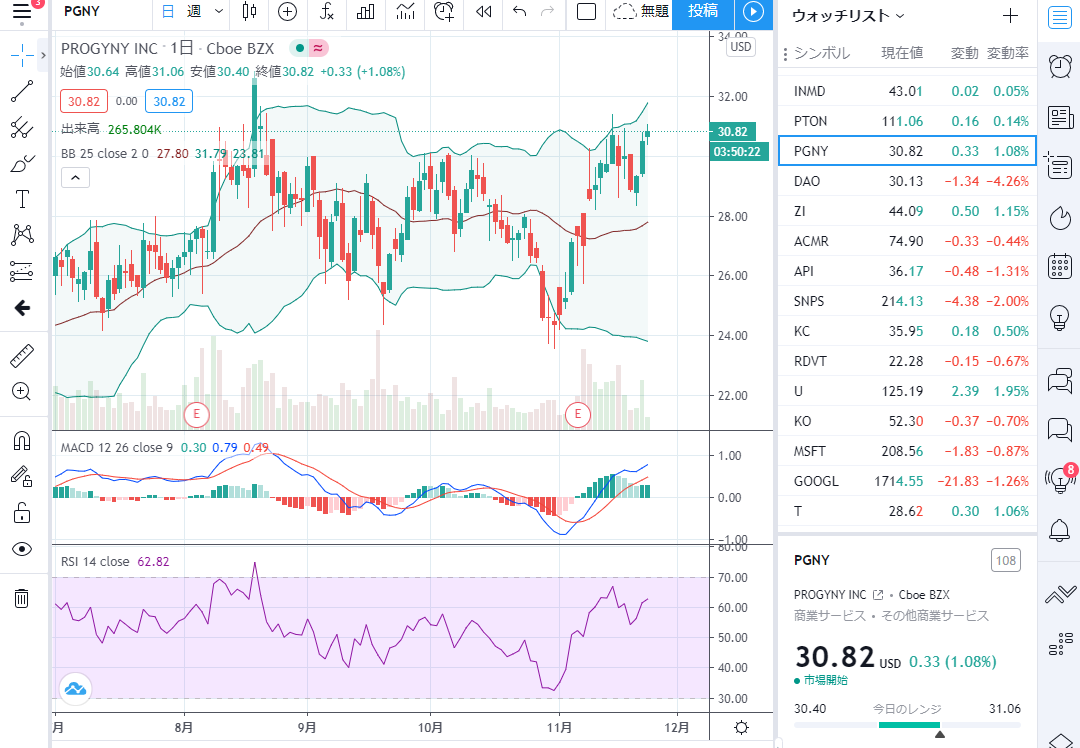Image resolution: width=1080 pixels, height=748 pixels.
Task: Click the undo arrow
Action: tap(520, 11)
